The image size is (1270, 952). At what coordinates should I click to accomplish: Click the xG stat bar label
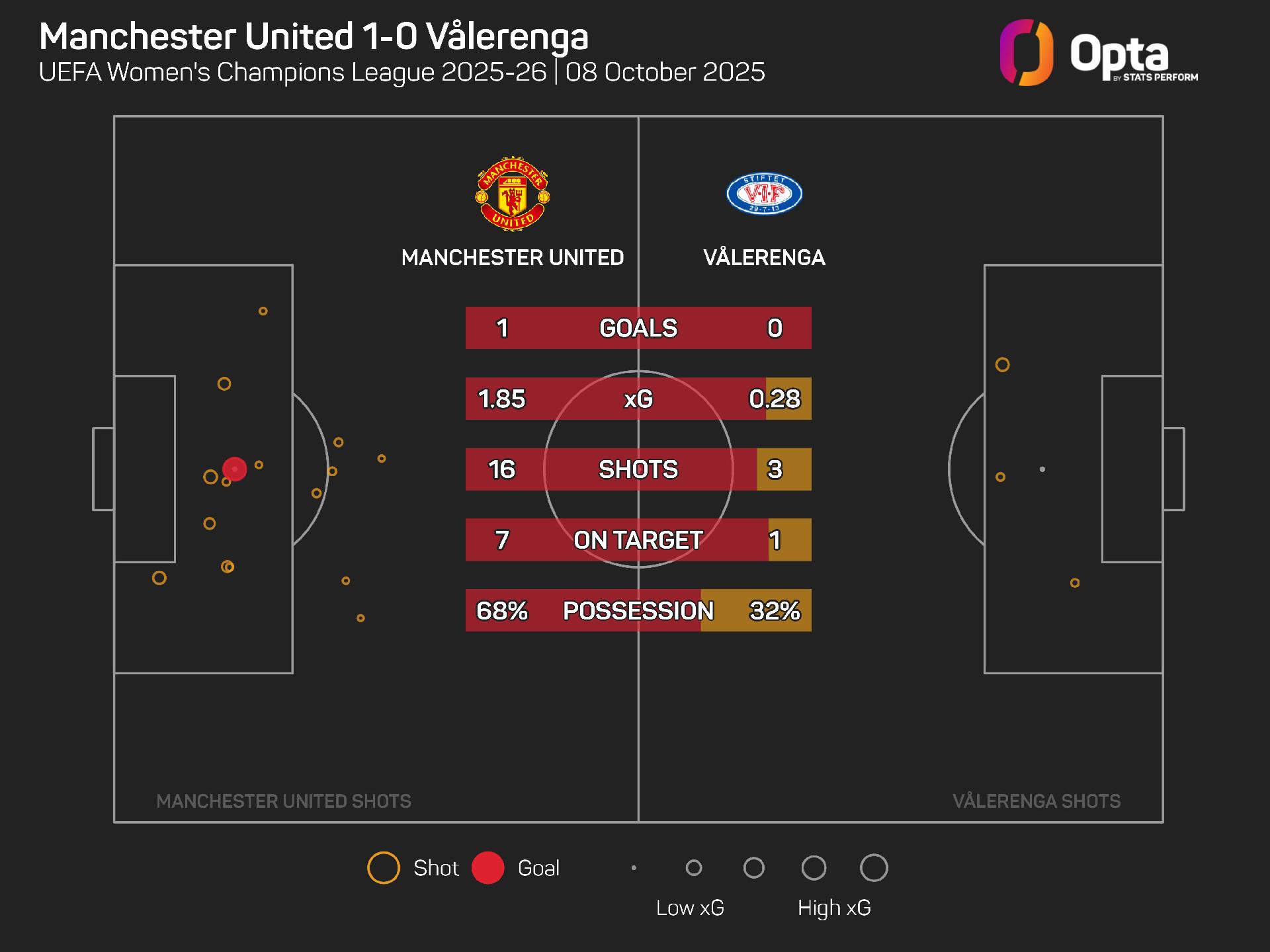coord(638,399)
